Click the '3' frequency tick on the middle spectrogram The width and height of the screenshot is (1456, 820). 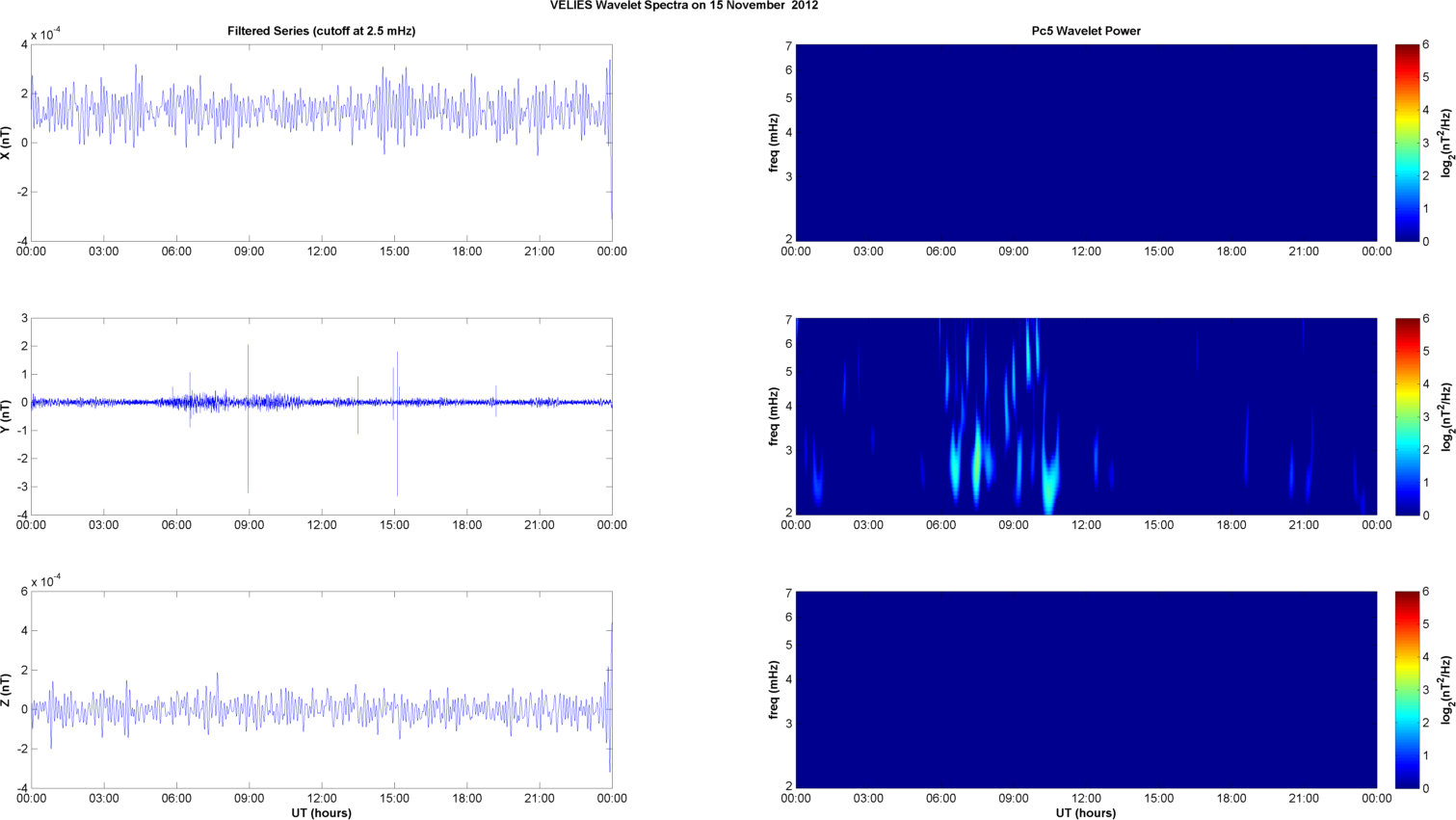pos(788,450)
